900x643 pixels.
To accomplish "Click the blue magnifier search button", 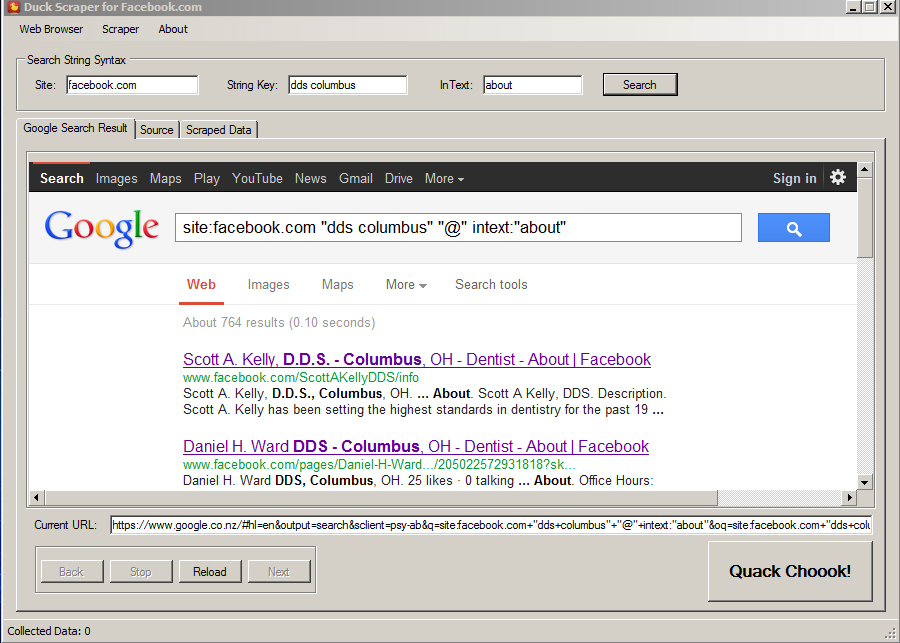I will coord(794,228).
